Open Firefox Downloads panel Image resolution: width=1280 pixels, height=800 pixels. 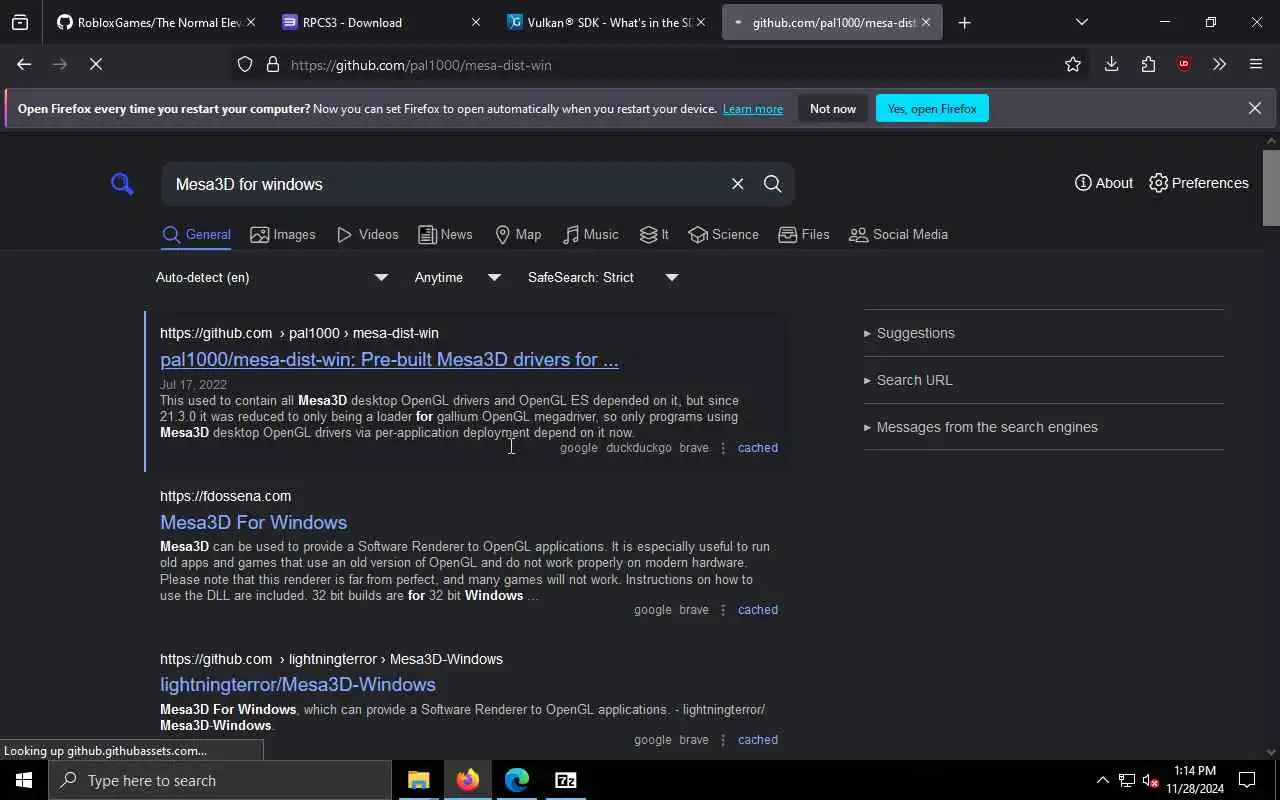tap(1111, 64)
